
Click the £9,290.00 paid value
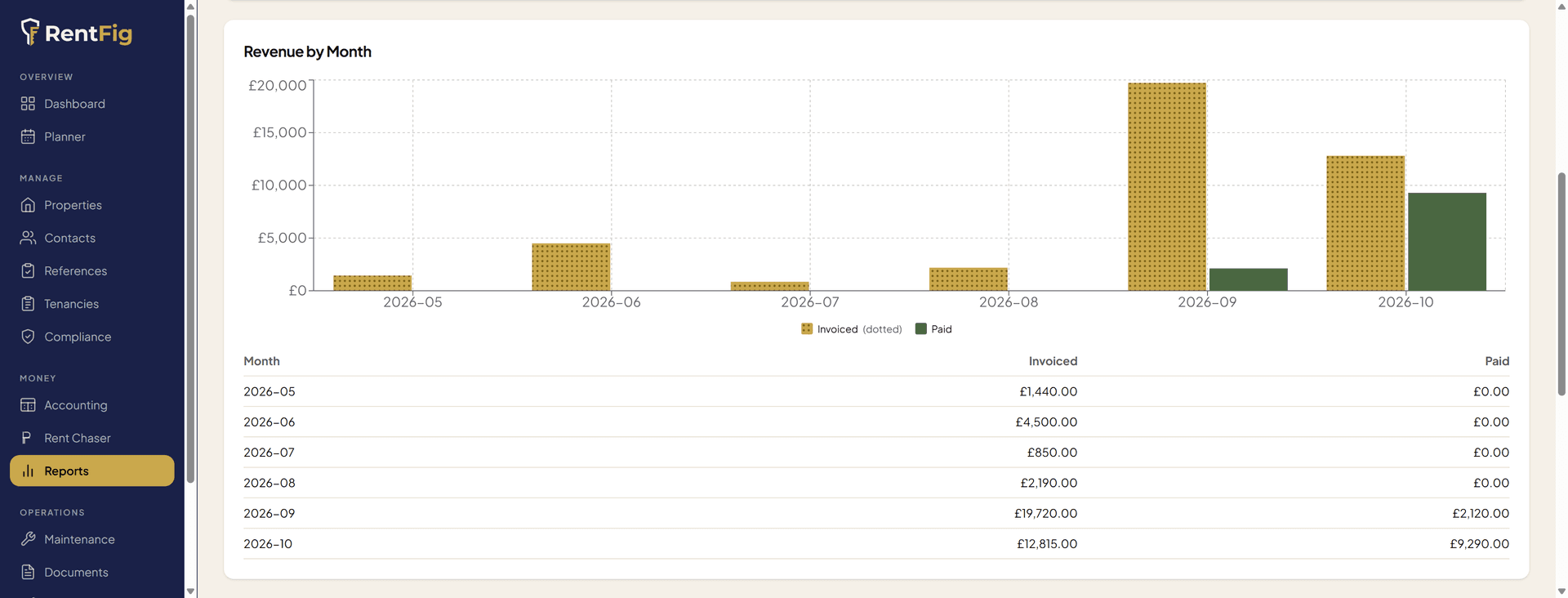tap(1479, 543)
